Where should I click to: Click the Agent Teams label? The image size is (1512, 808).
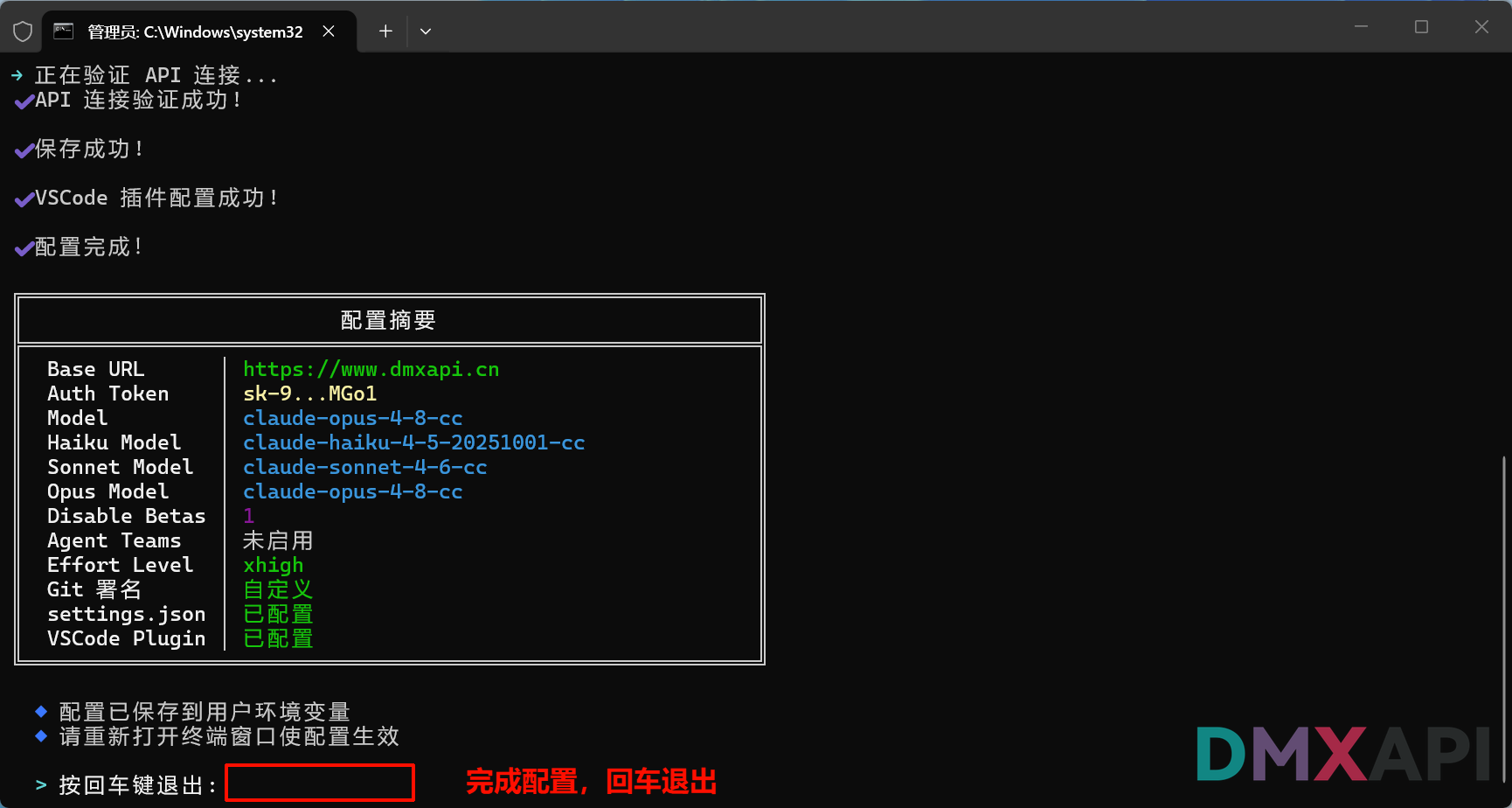(114, 540)
